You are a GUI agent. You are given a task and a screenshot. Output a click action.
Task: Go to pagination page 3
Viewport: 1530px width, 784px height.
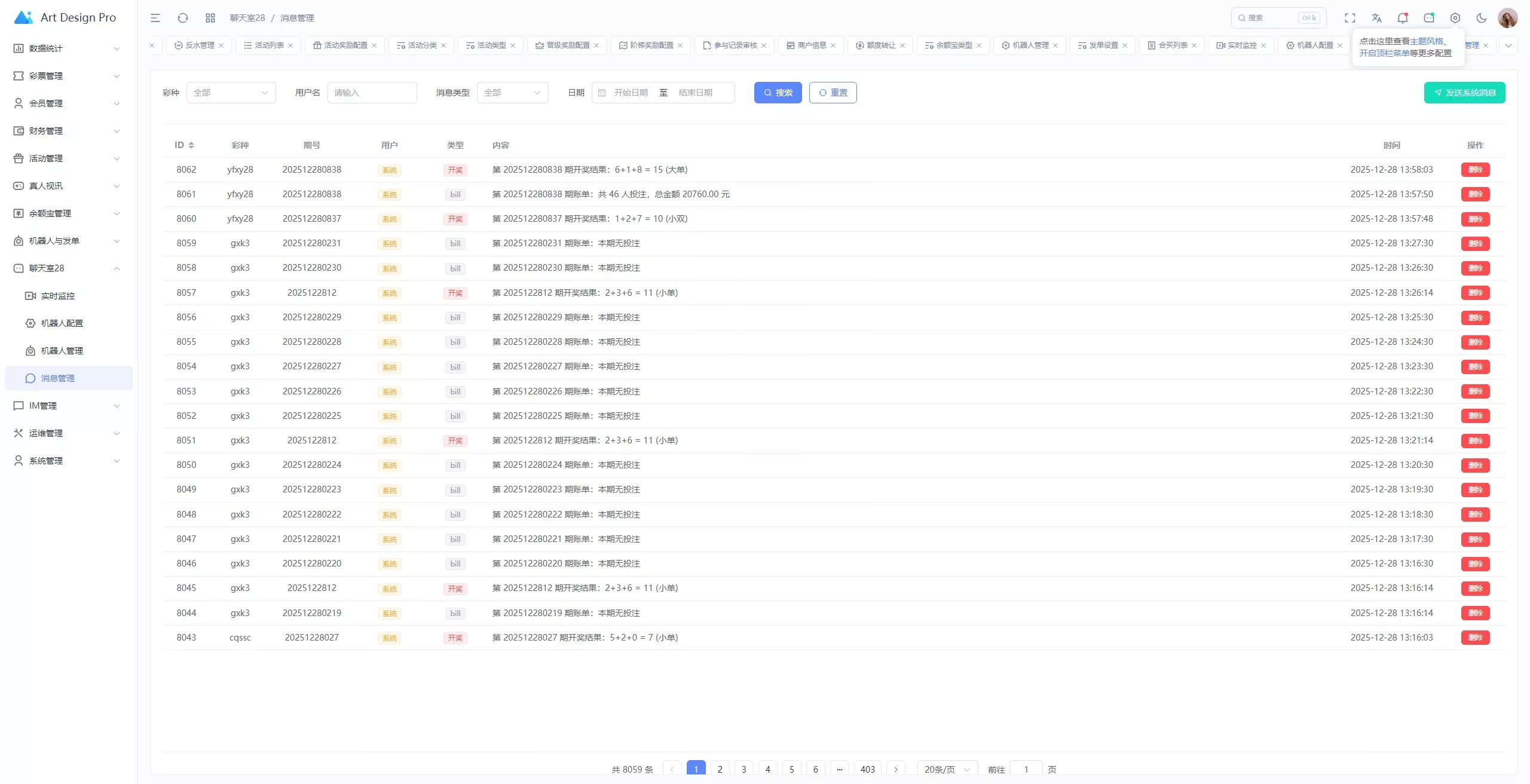point(743,769)
